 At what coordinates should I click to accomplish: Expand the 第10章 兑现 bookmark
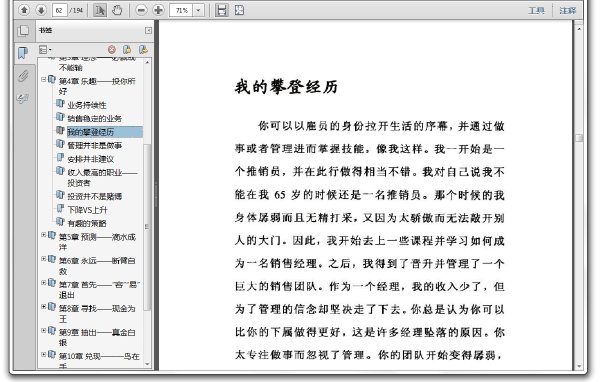(x=44, y=354)
